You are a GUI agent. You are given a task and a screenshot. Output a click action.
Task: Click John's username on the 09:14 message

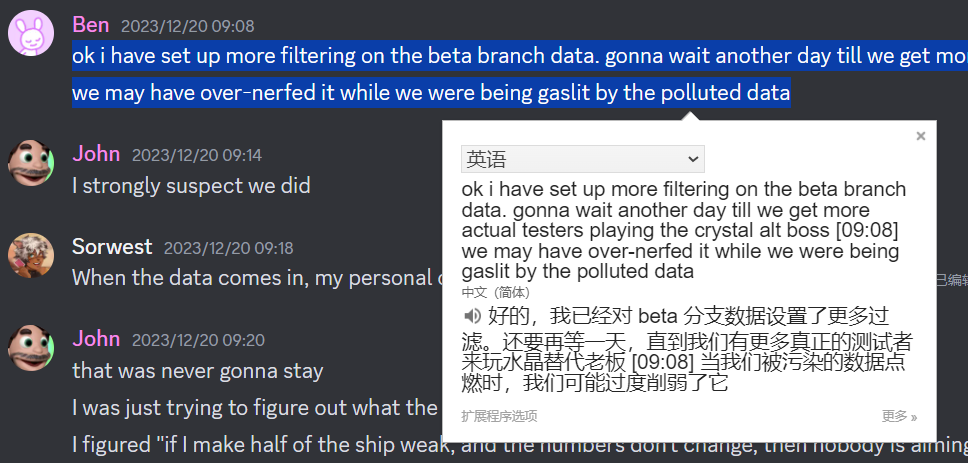point(96,154)
